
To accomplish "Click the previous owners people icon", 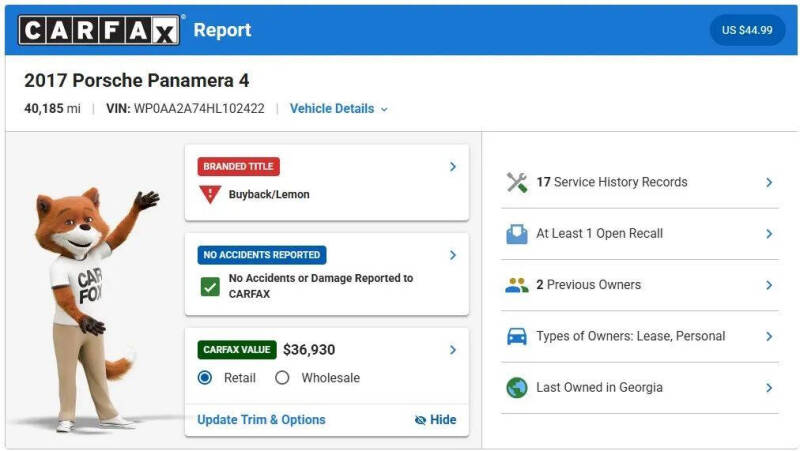I will point(516,285).
